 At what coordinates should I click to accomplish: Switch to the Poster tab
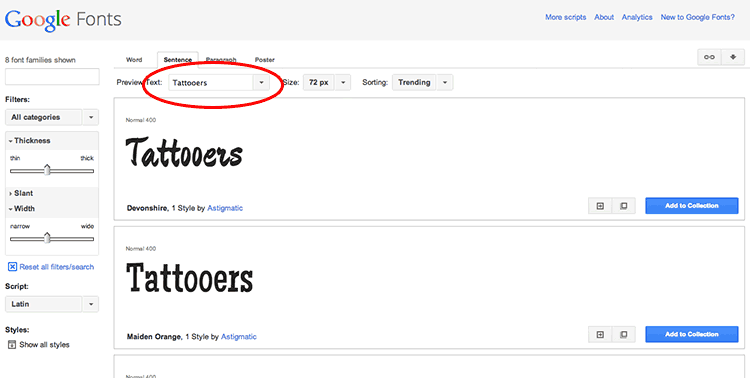pos(265,60)
